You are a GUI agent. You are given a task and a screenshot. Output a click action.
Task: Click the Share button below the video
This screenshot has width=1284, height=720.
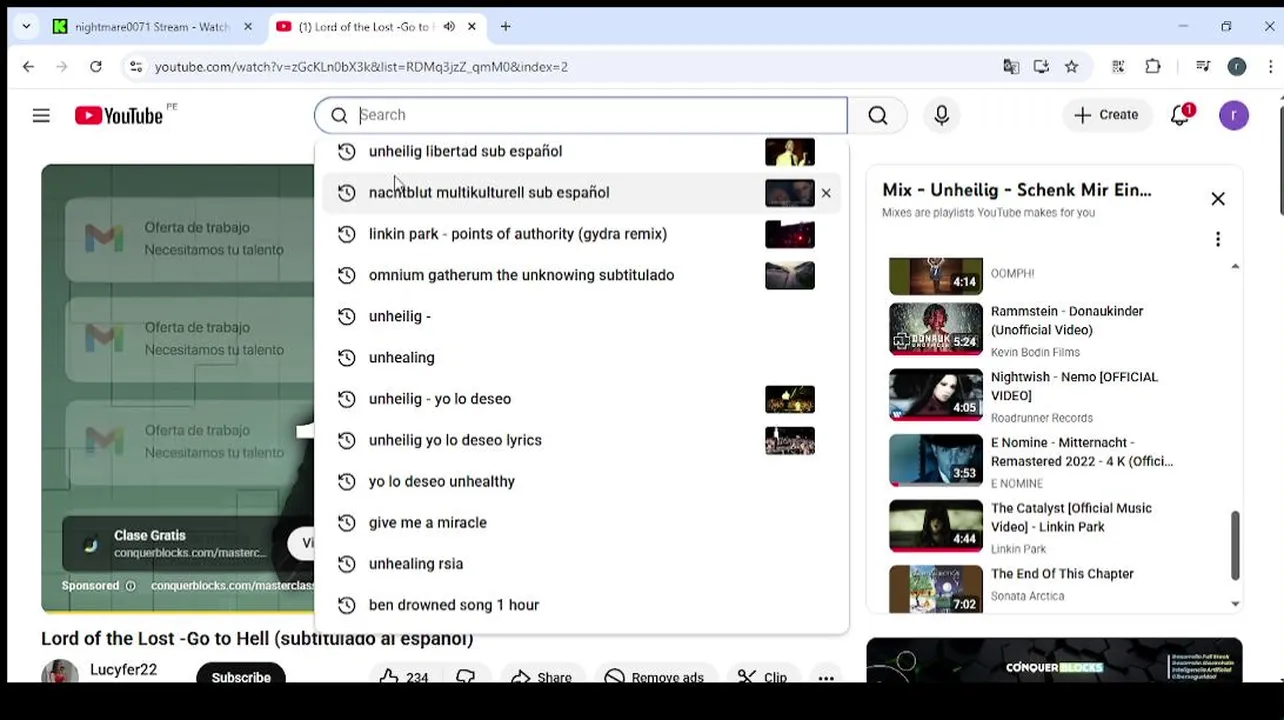[541, 677]
